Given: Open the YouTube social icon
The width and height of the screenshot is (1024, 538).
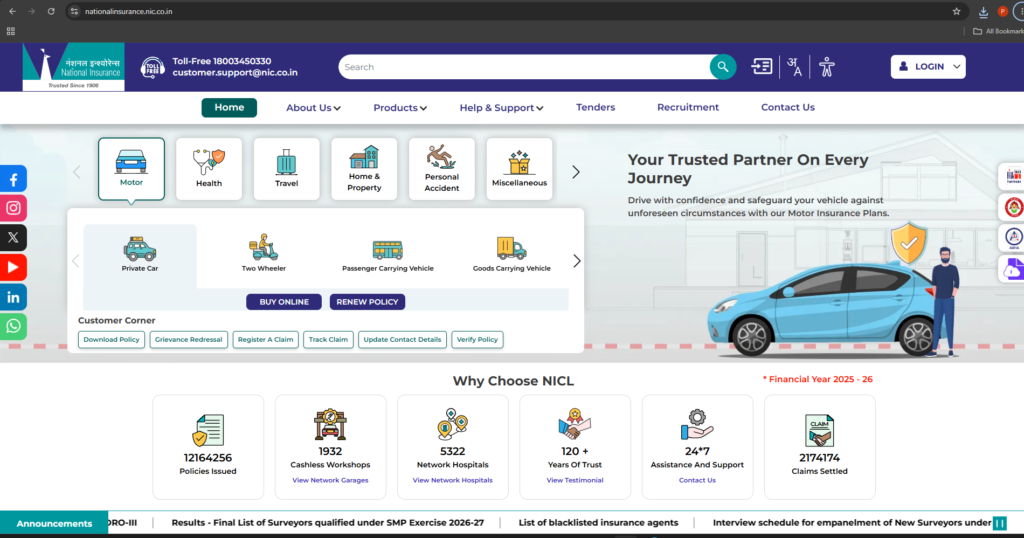Looking at the screenshot, I should [x=13, y=267].
